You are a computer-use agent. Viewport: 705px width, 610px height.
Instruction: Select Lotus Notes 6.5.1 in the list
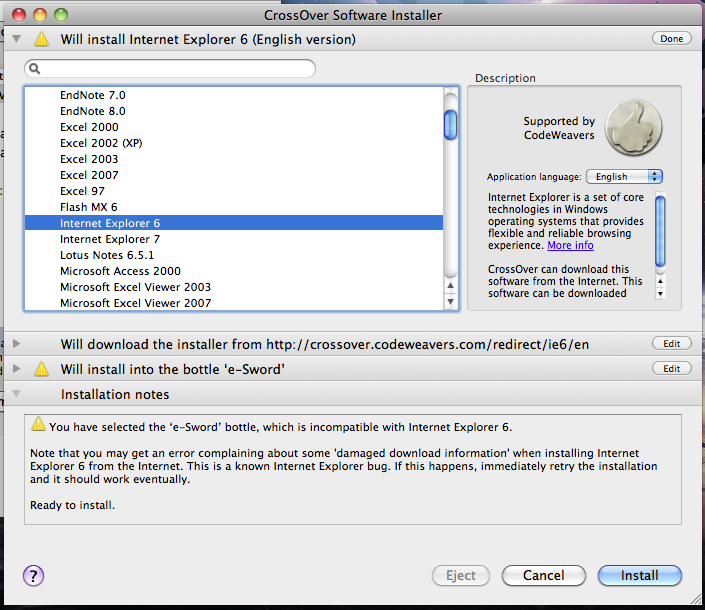[234, 255]
